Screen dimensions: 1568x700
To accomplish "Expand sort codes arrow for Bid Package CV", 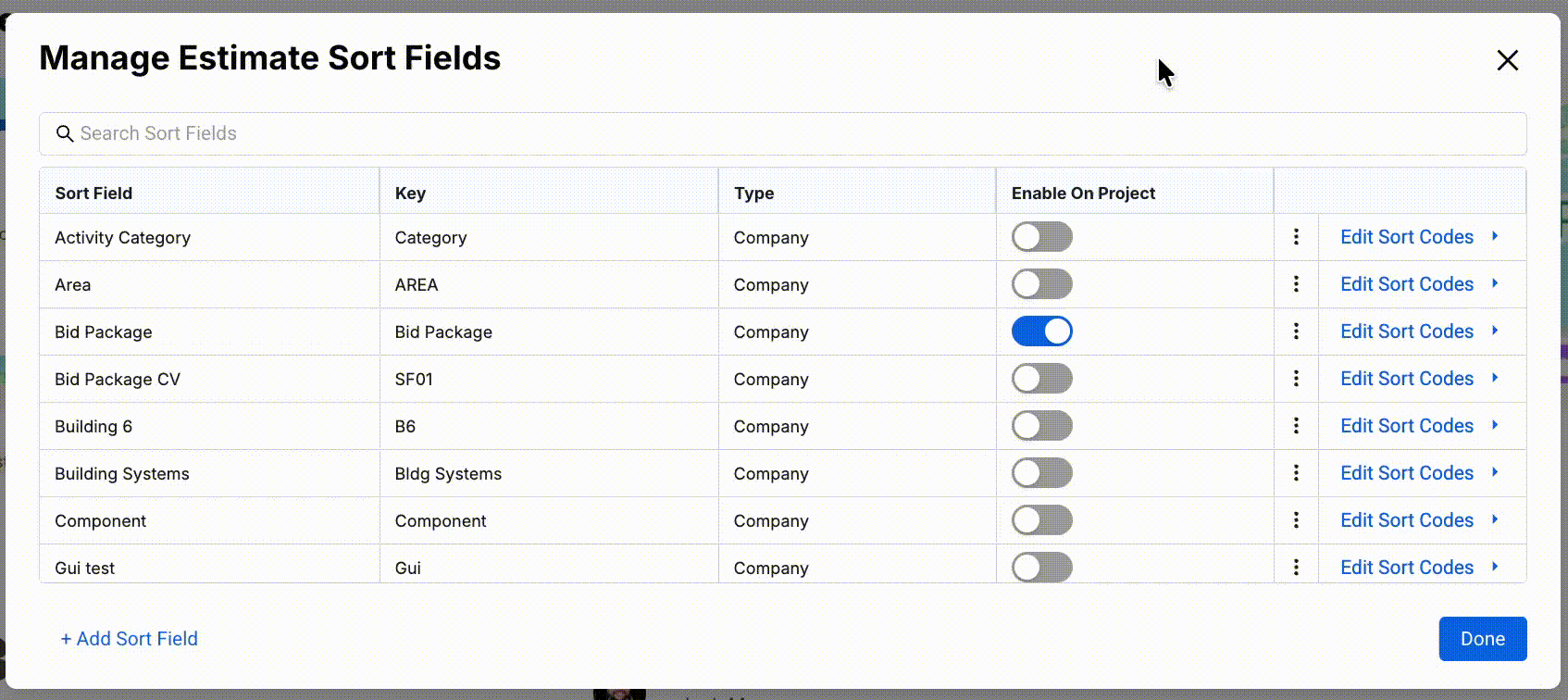I will (1495, 379).
